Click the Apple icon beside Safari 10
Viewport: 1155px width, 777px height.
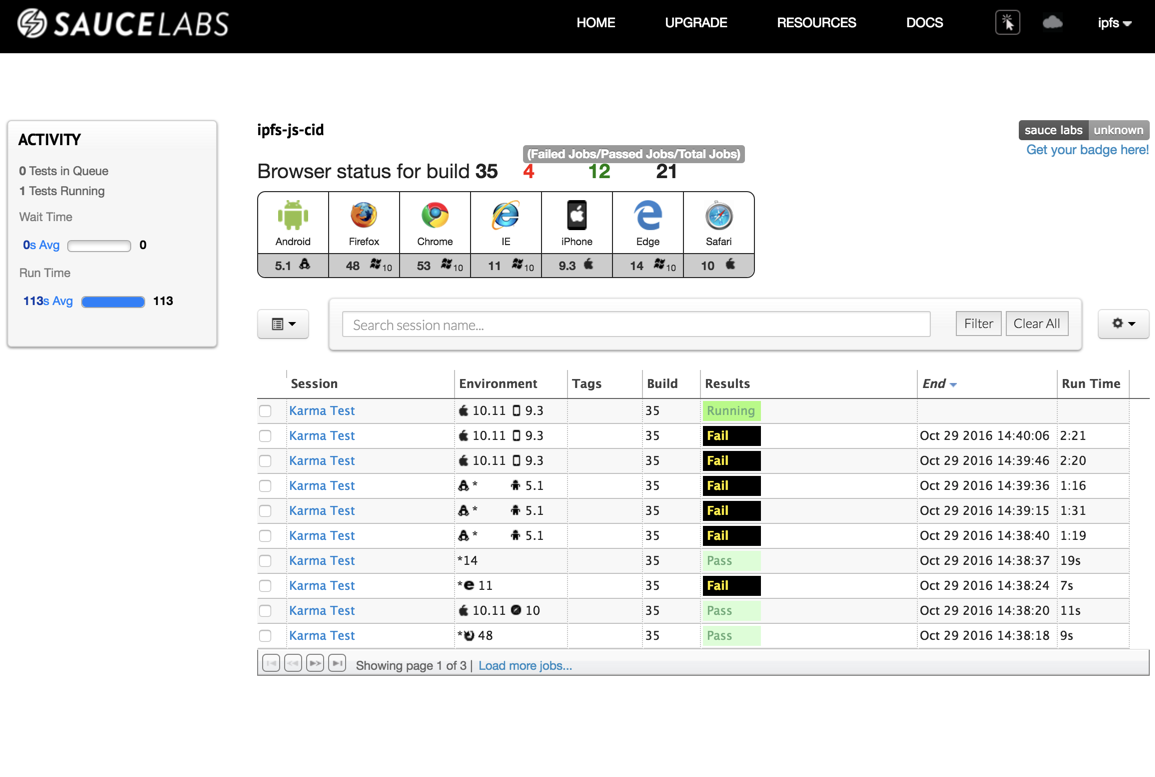730,264
